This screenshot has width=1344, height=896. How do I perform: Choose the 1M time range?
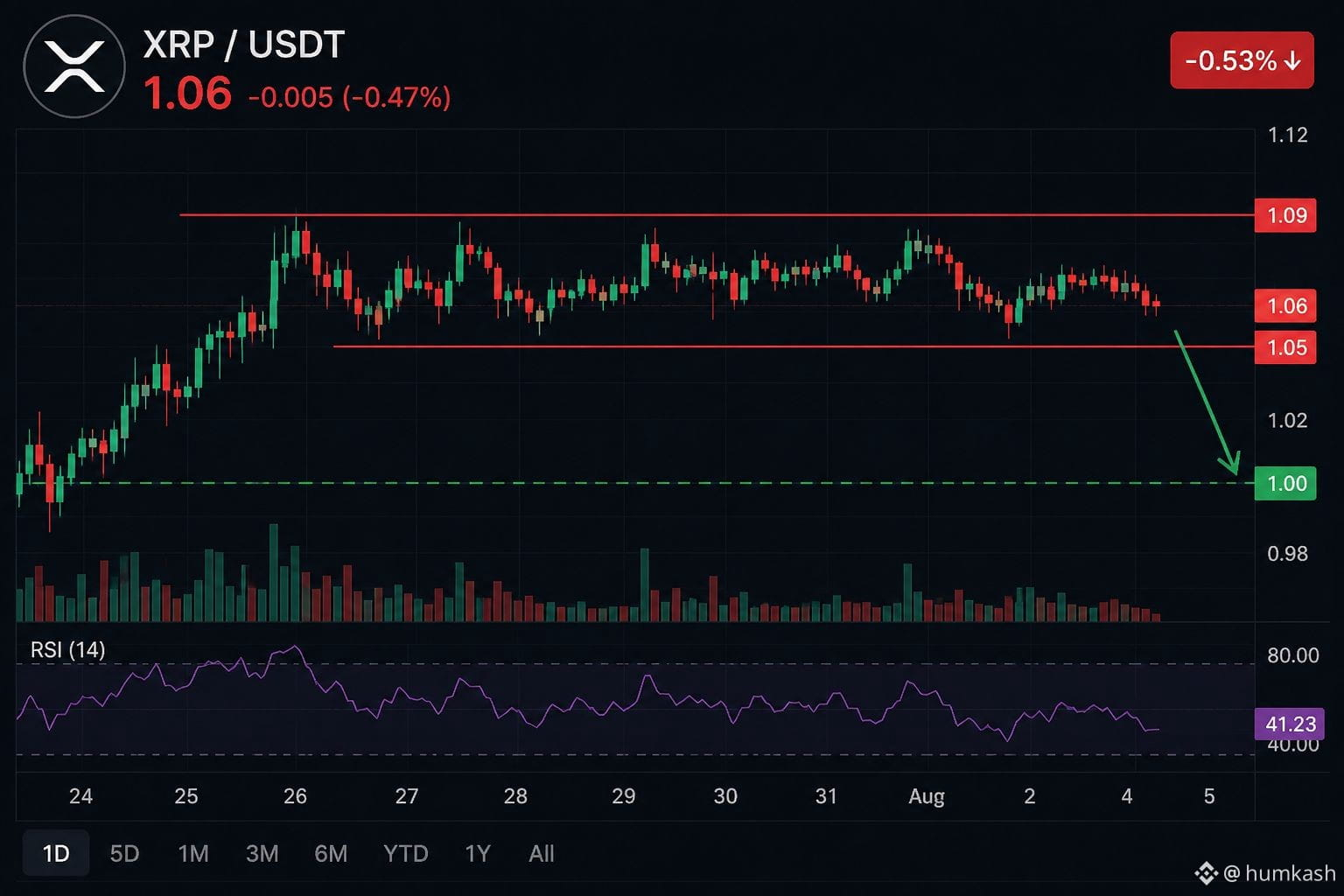(192, 853)
